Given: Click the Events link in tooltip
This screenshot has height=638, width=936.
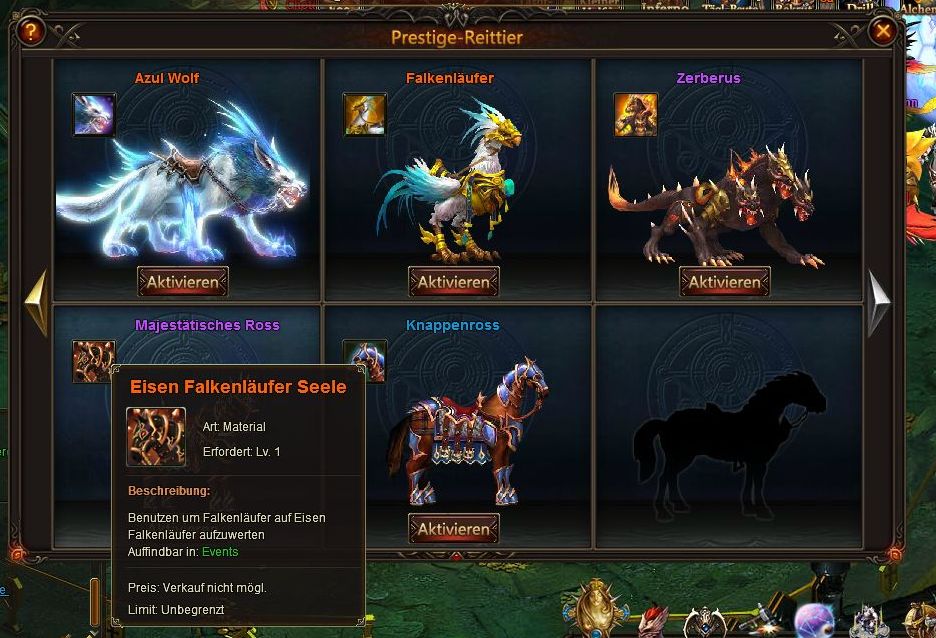Looking at the screenshot, I should coord(220,552).
